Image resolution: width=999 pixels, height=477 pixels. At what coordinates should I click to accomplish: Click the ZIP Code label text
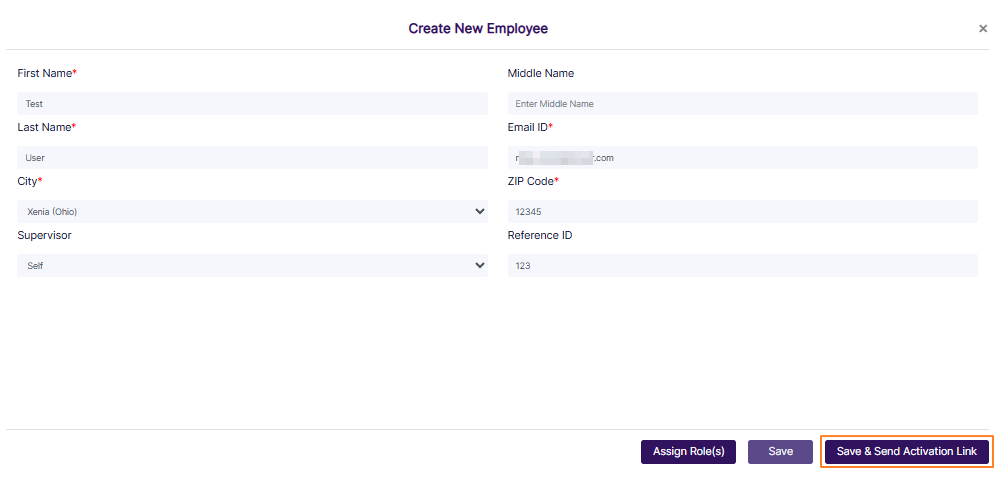click(x=532, y=182)
